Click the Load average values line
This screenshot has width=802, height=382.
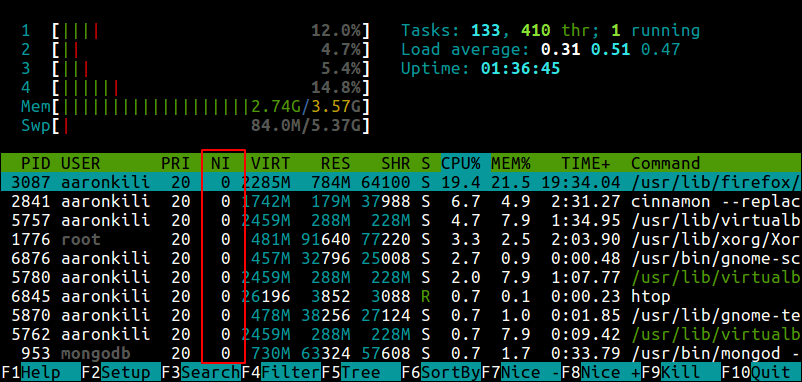(541, 50)
